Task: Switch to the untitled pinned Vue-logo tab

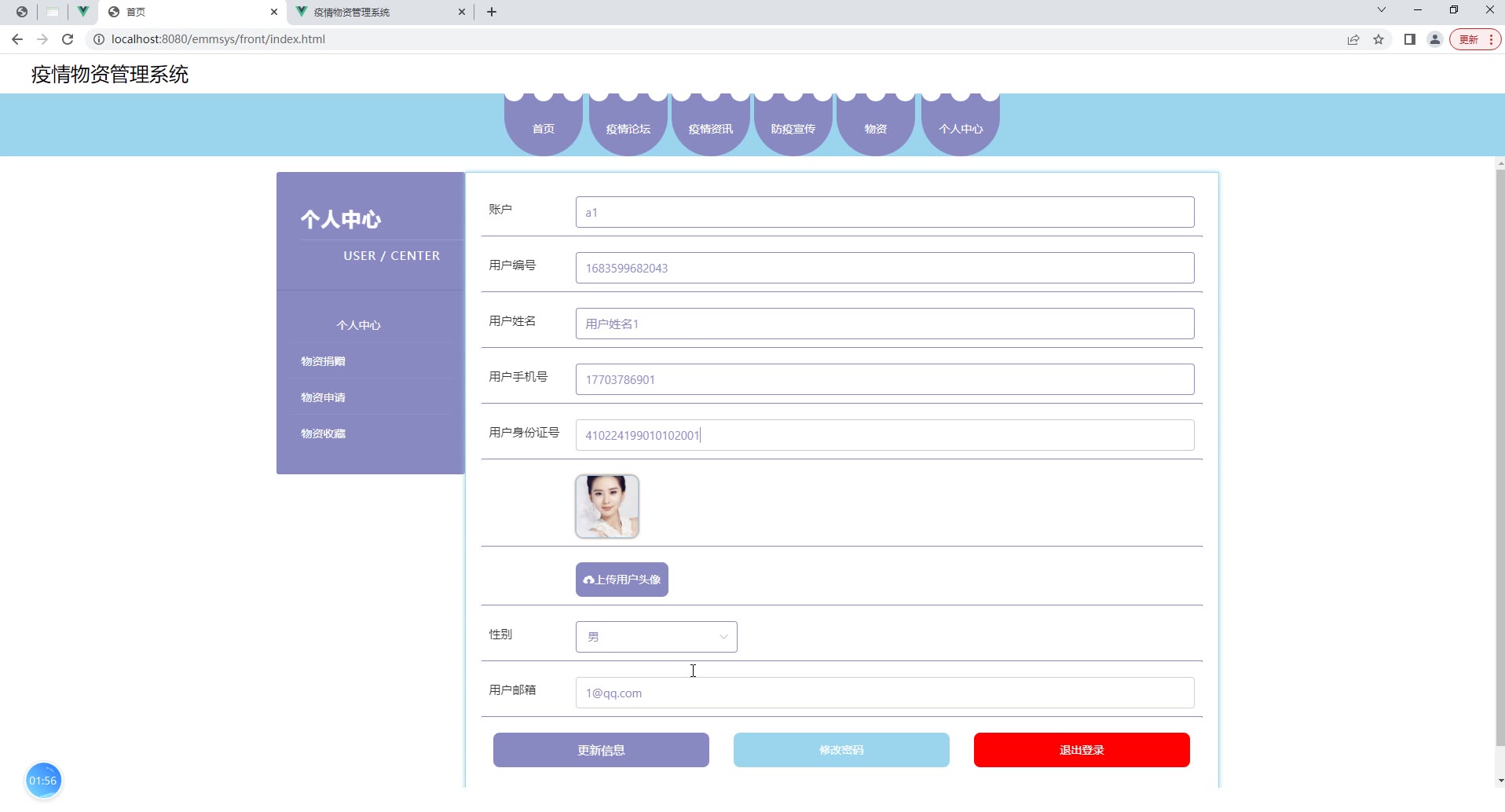Action: pos(82,12)
